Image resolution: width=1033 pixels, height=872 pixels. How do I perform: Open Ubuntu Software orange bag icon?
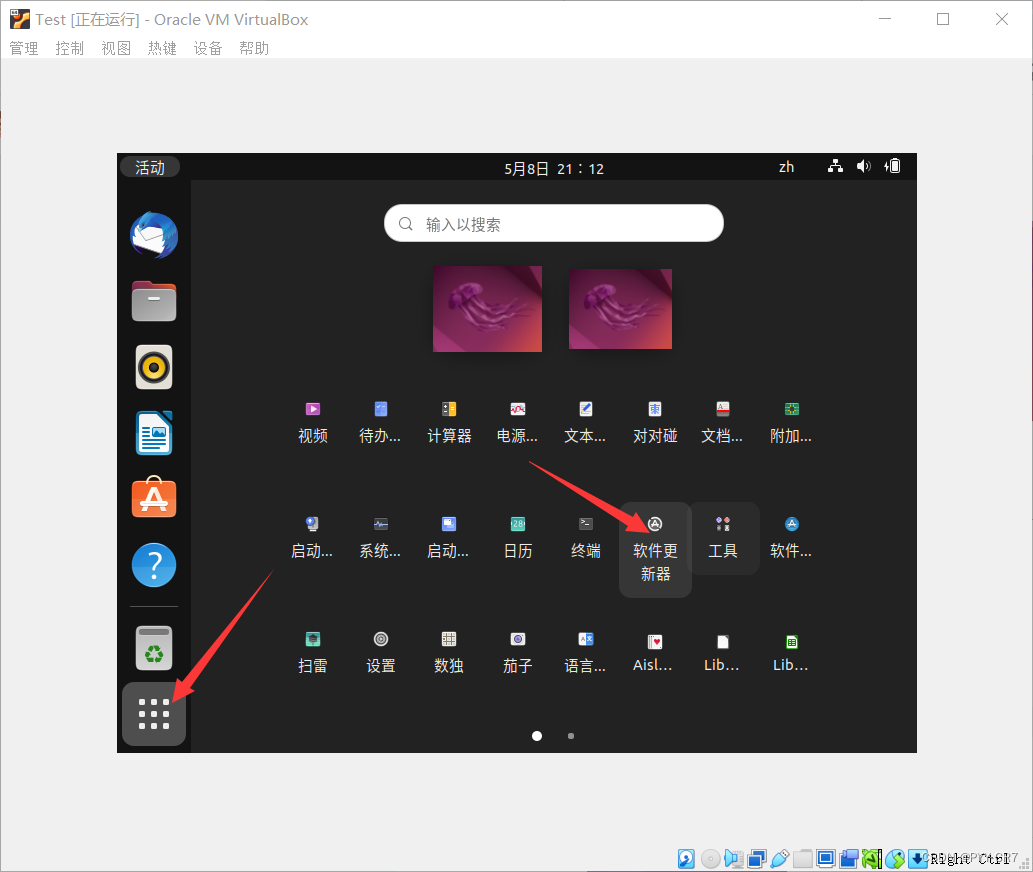(154, 497)
